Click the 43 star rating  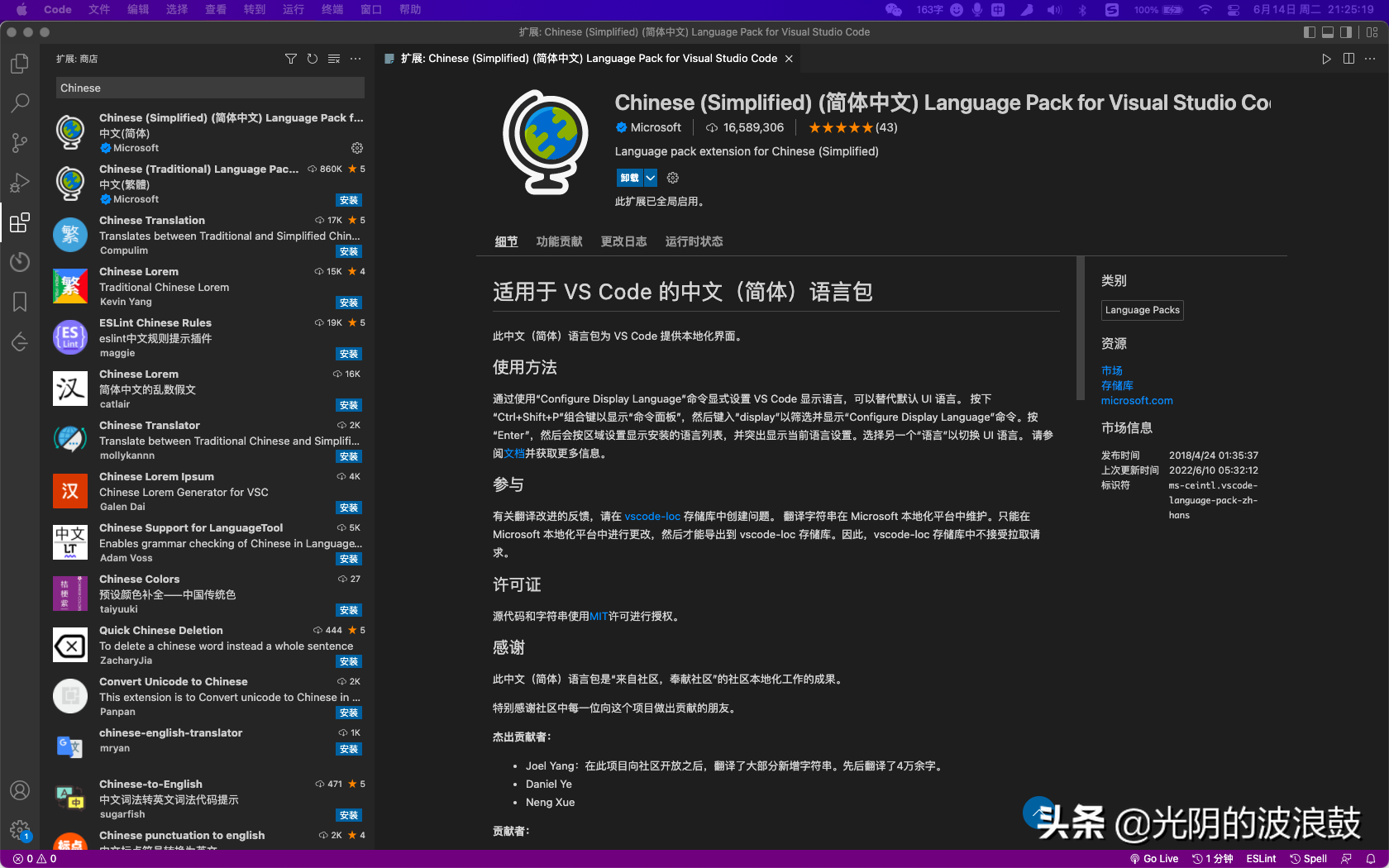pyautogui.click(x=852, y=127)
